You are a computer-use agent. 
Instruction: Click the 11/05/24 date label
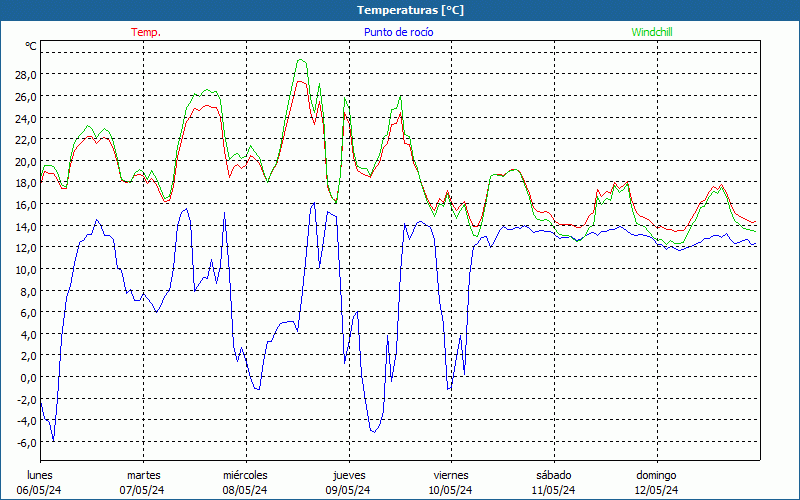[554, 490]
